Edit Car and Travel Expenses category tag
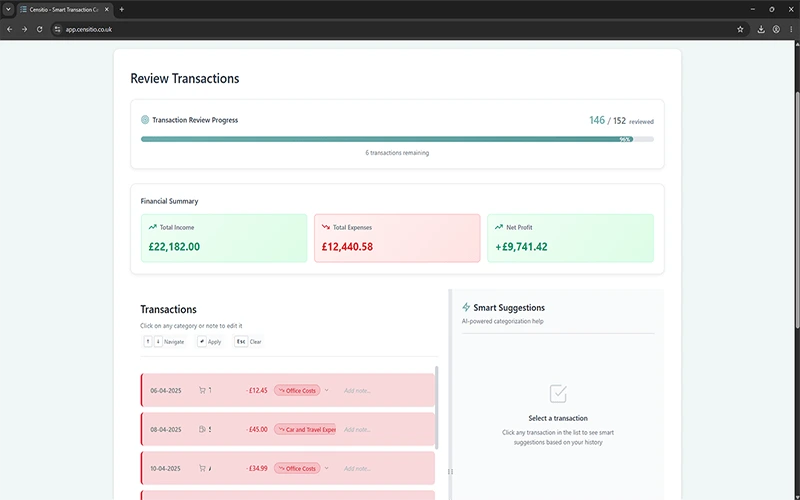The image size is (800, 500). [305, 430]
